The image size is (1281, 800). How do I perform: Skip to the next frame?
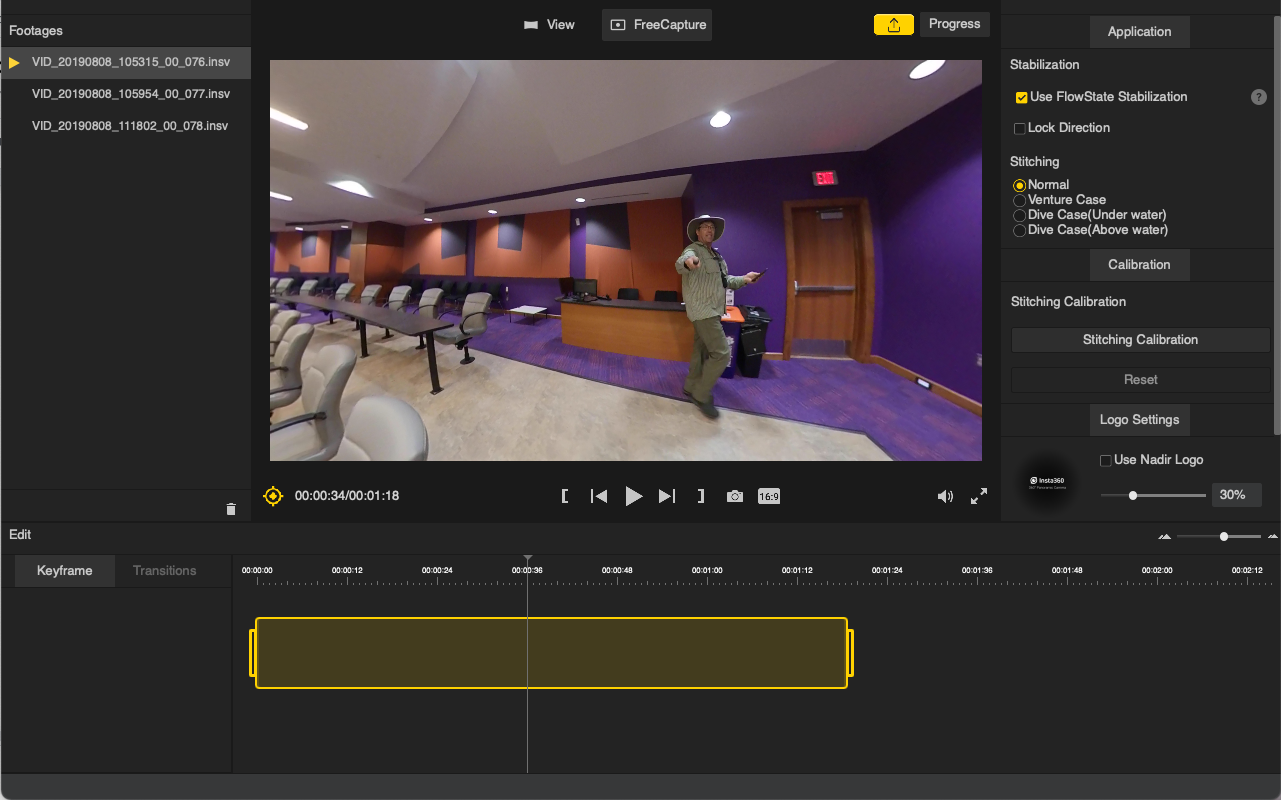667,496
